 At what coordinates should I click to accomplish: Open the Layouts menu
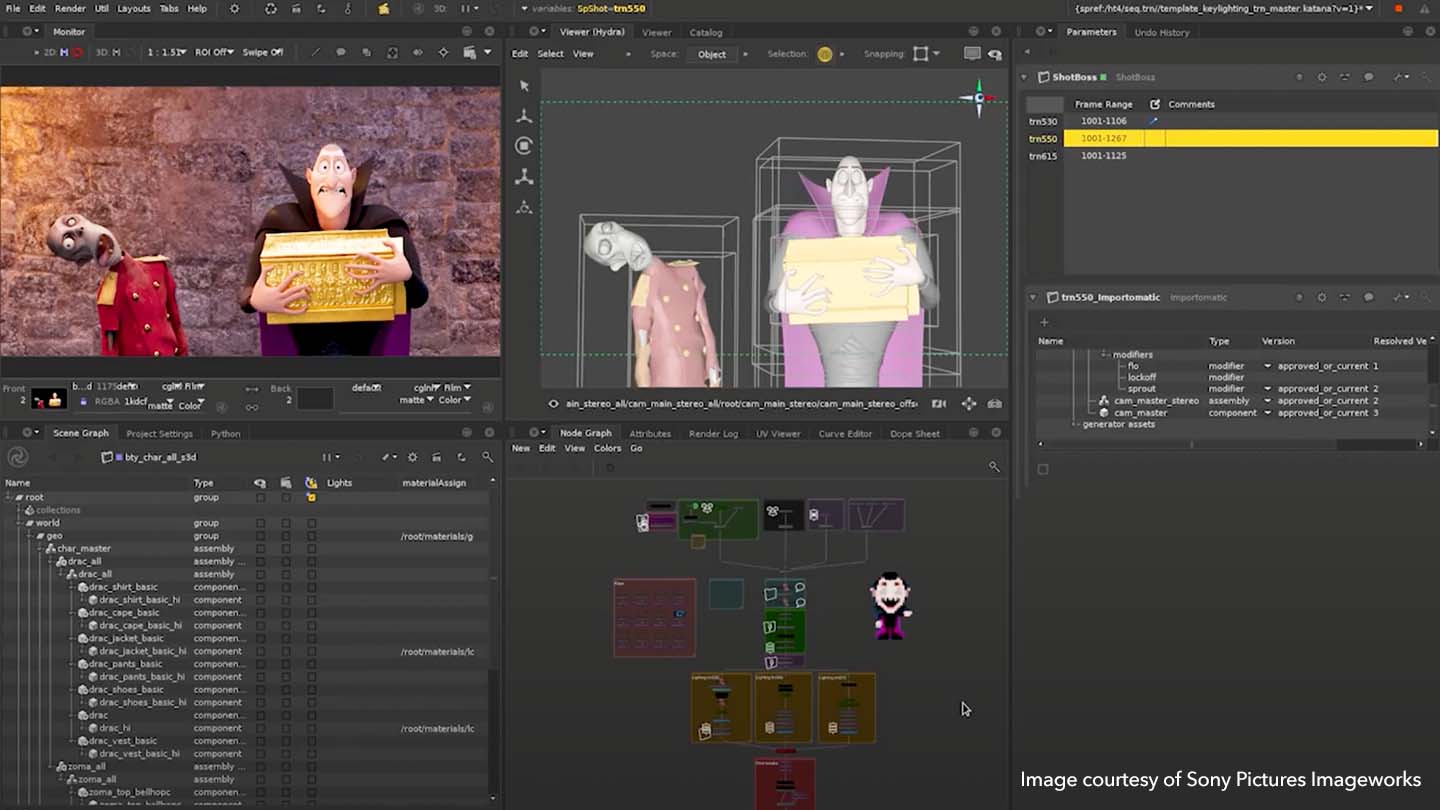click(134, 8)
